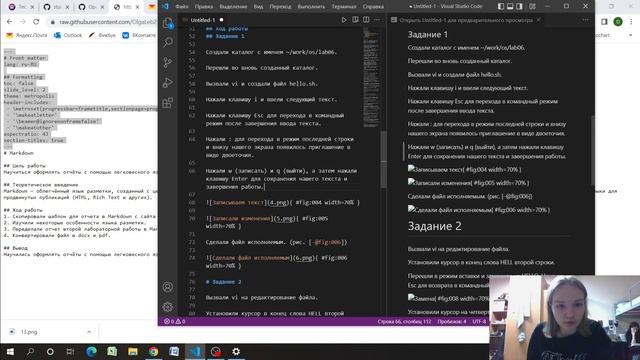Viewport: 640px width, 360px height.
Task: Open the Выполнить menu
Action: (311, 7)
